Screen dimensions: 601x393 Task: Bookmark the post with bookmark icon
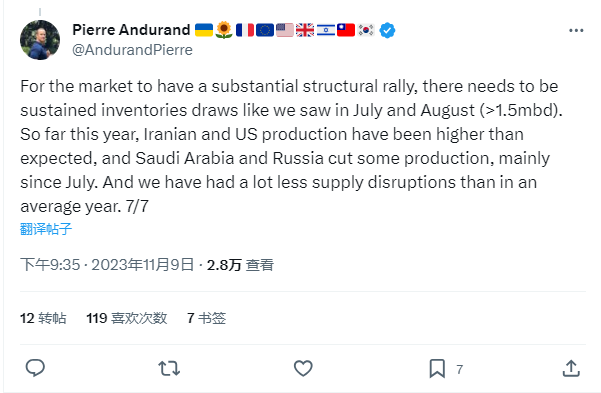(x=437, y=368)
